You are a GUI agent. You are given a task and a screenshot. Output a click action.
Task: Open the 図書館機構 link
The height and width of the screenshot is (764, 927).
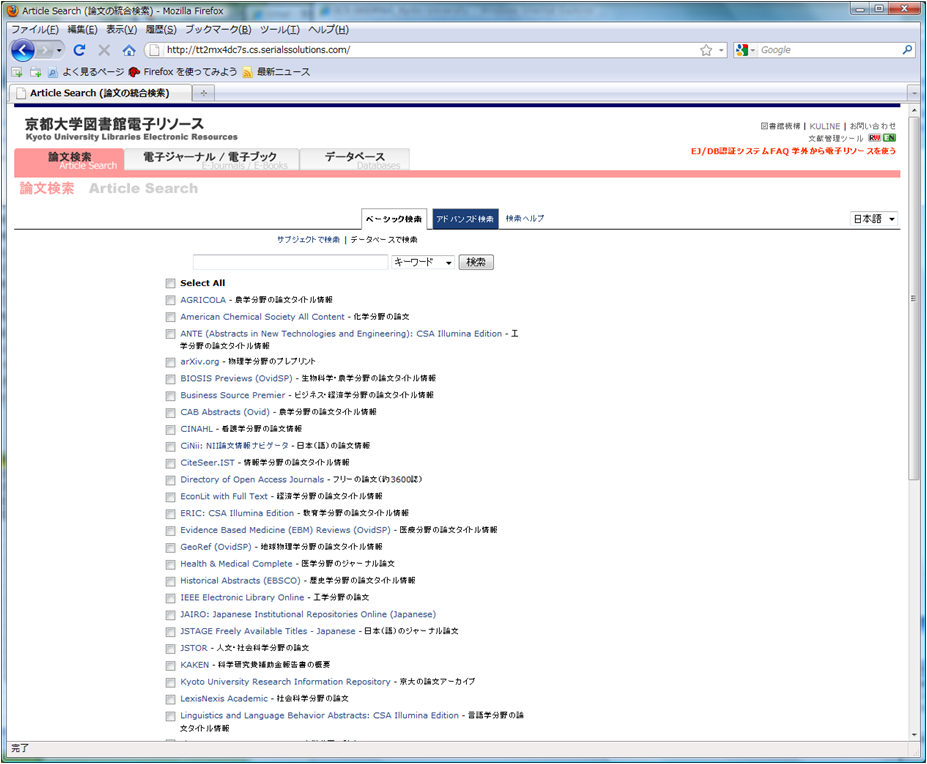click(780, 126)
